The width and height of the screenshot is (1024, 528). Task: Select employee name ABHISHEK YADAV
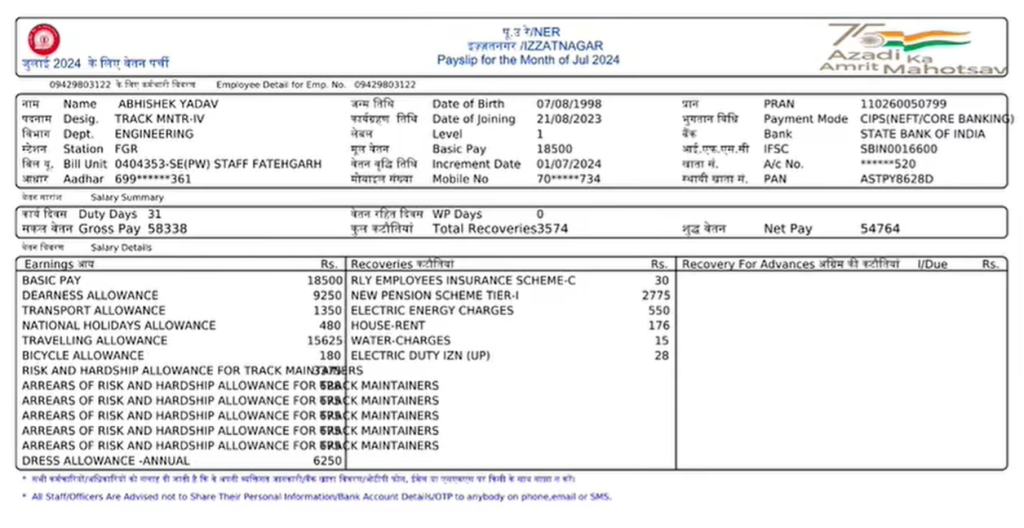[x=168, y=104]
